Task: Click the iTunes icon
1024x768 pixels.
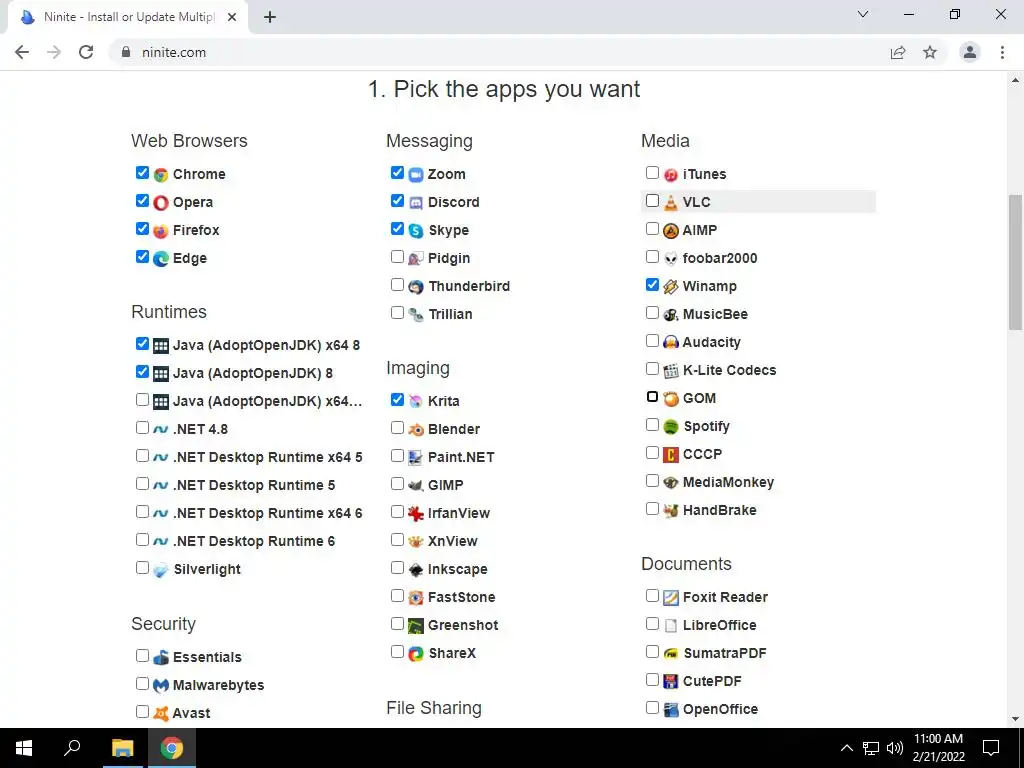Action: coord(671,174)
